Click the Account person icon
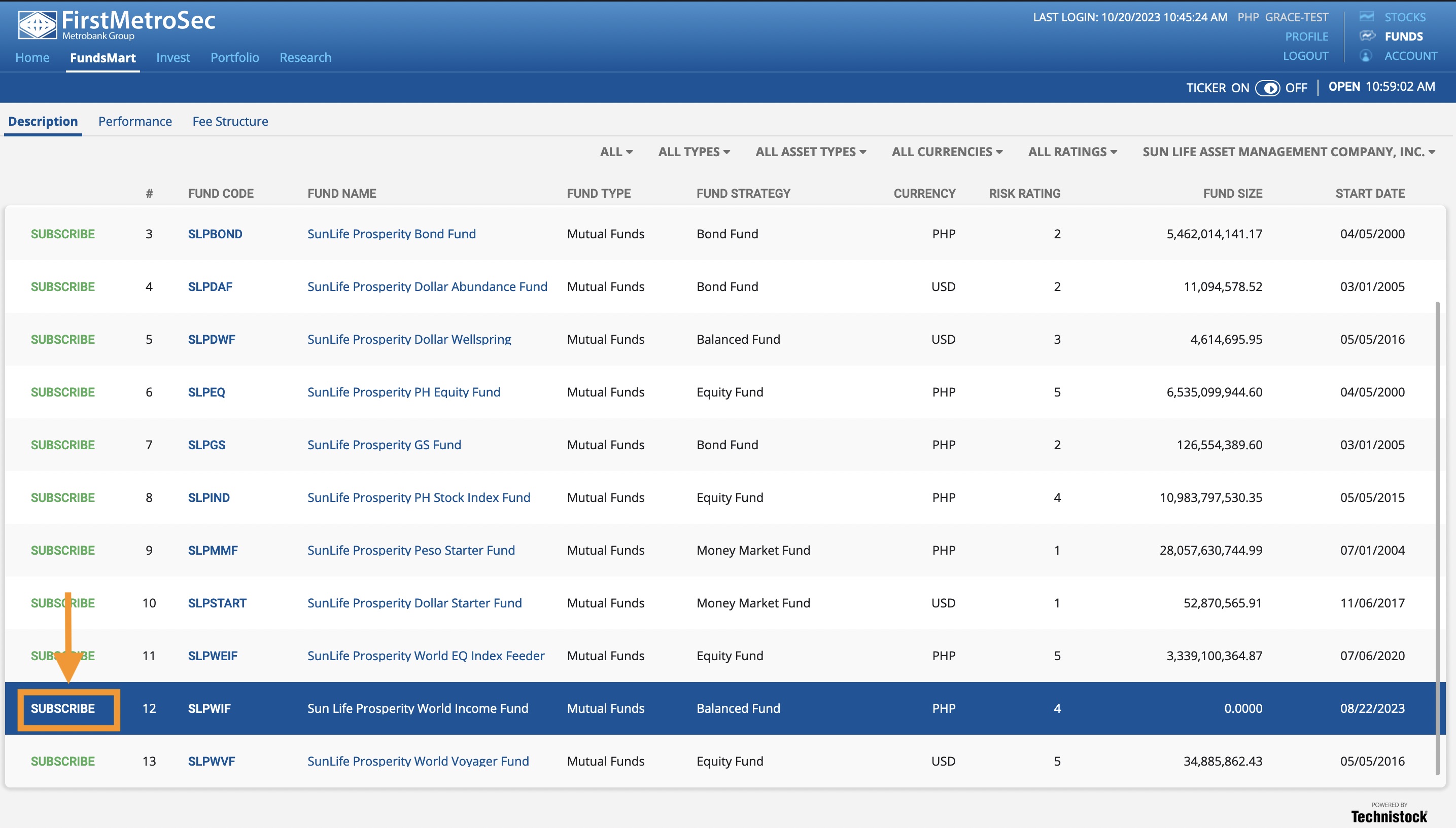 click(x=1366, y=56)
